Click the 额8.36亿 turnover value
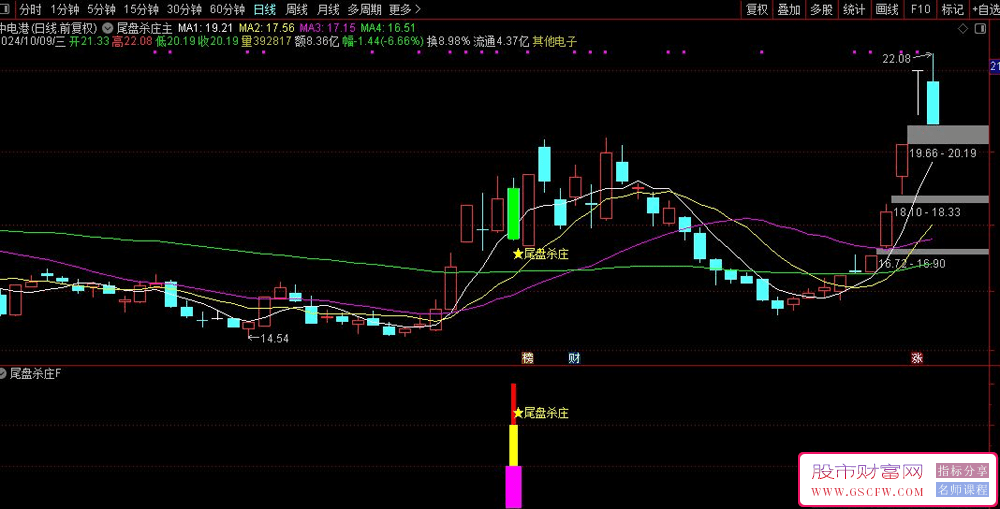This screenshot has height=509, width=1000. [x=317, y=41]
